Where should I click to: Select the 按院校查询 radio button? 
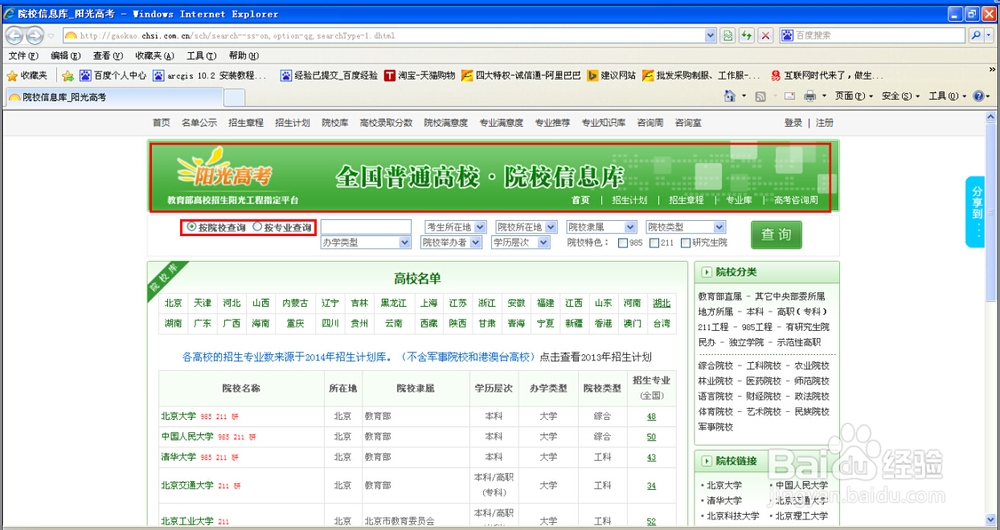(192, 226)
